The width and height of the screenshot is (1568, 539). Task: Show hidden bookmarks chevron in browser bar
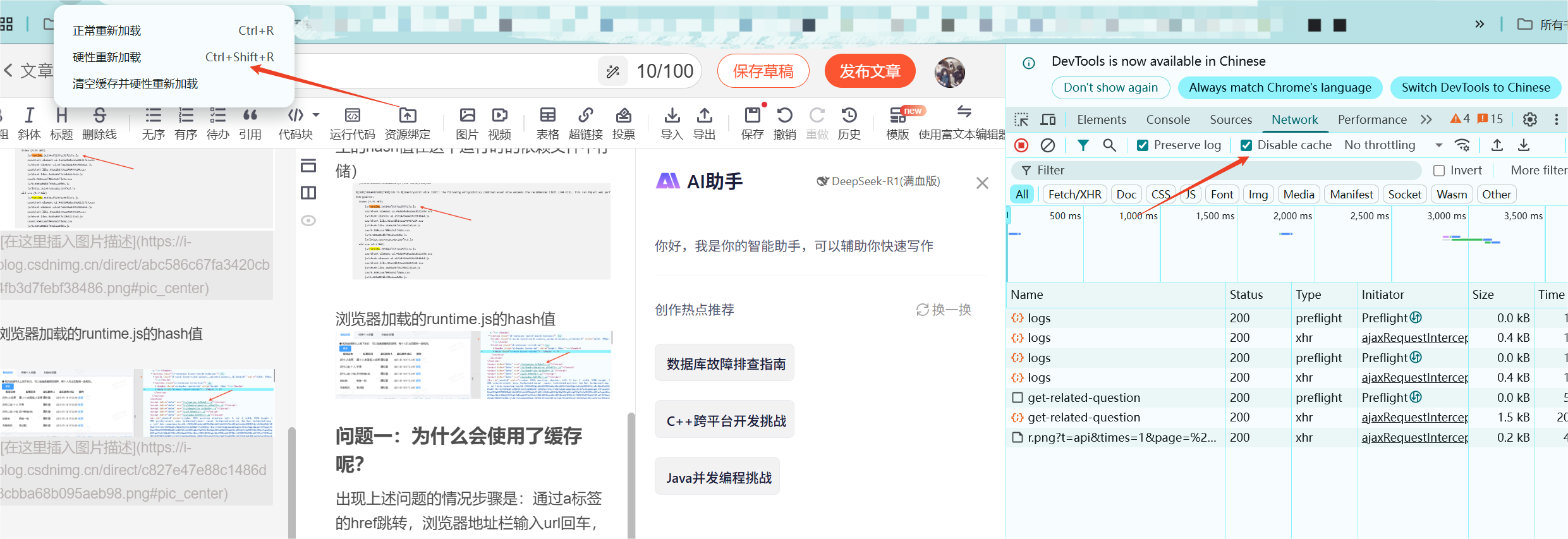click(x=1480, y=24)
